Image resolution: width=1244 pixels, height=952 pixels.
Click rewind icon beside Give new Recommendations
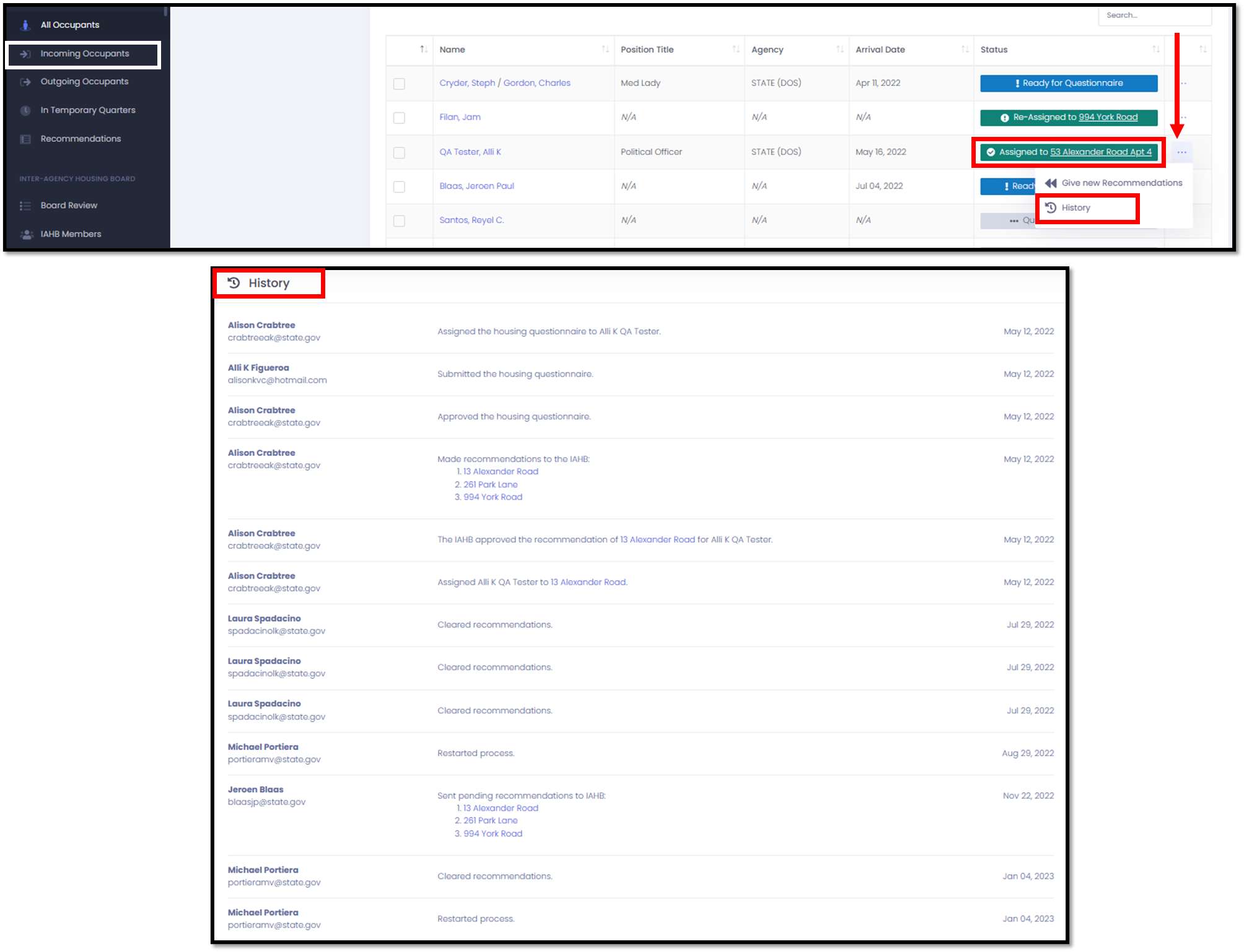(x=1051, y=183)
